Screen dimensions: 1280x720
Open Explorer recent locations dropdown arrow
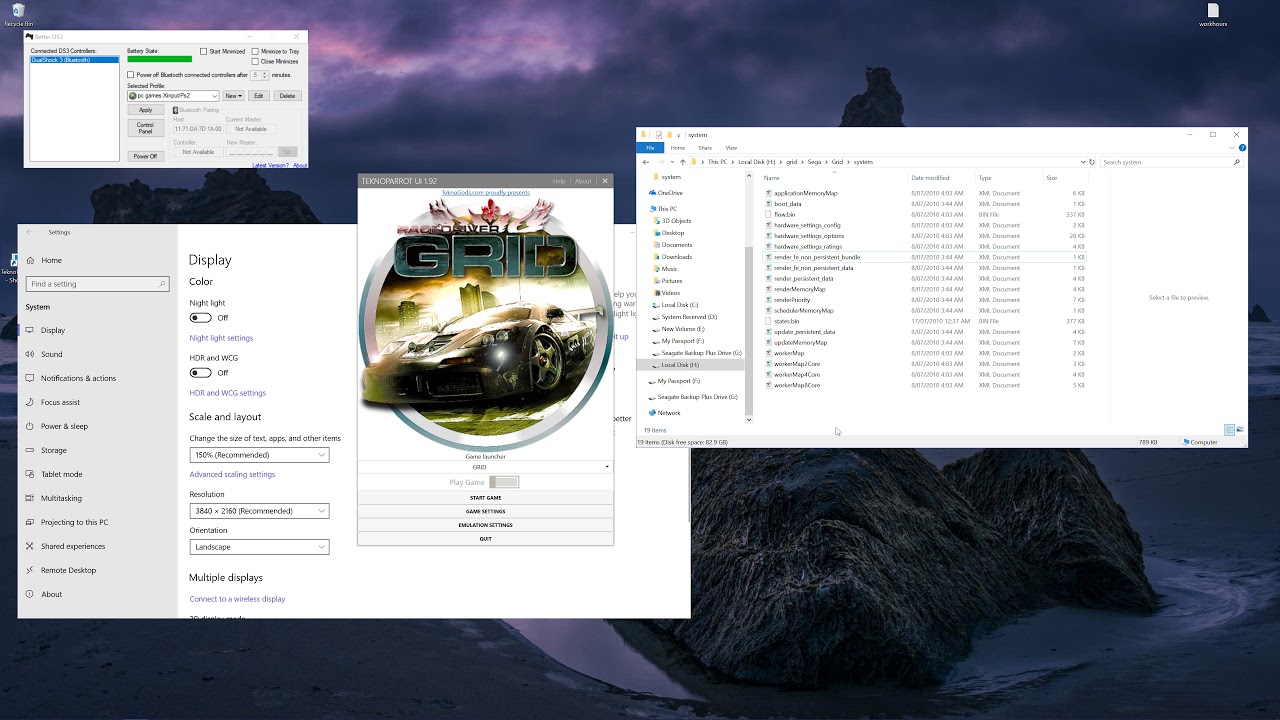pos(672,162)
